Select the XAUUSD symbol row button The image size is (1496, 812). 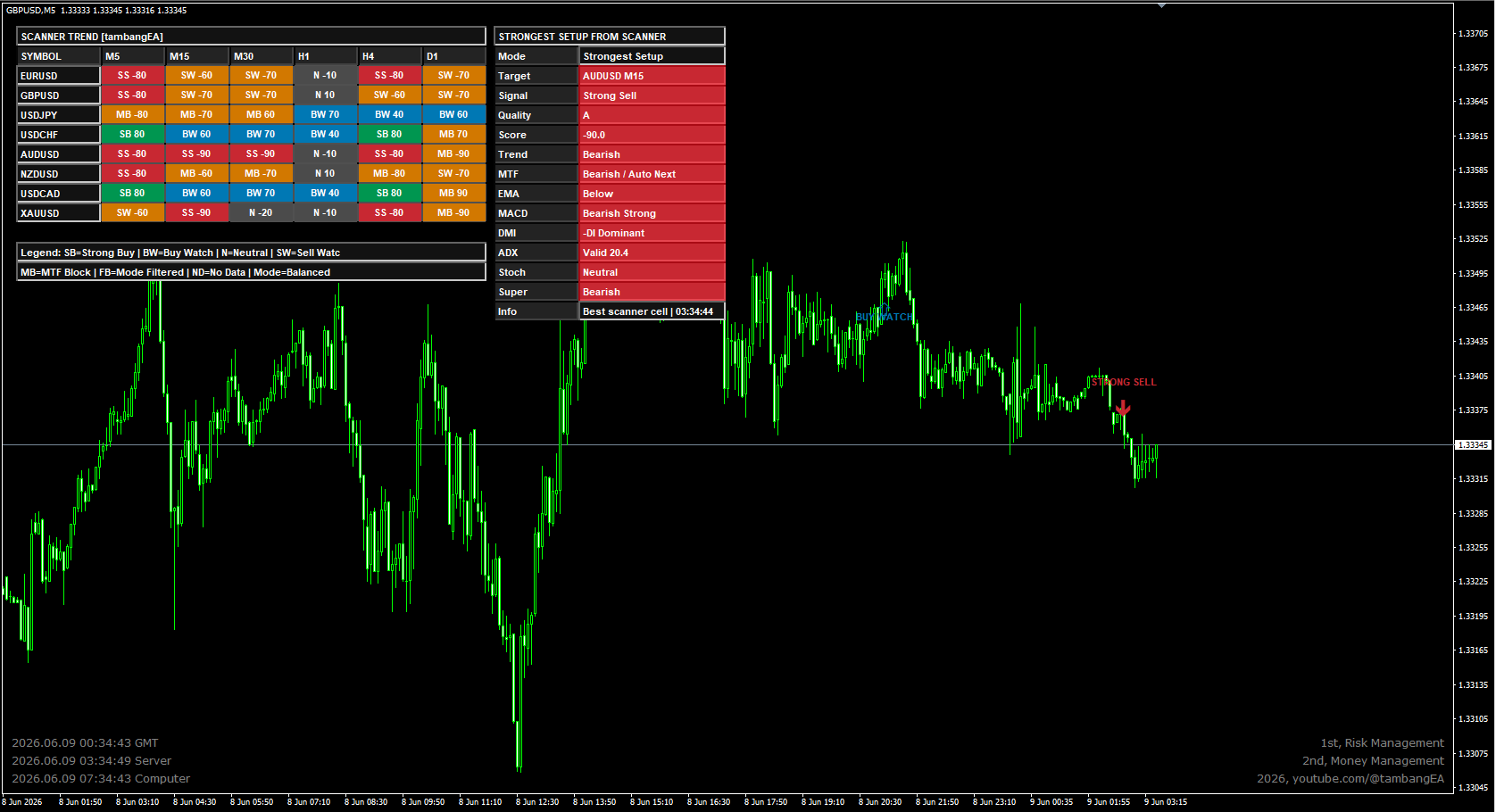[58, 213]
